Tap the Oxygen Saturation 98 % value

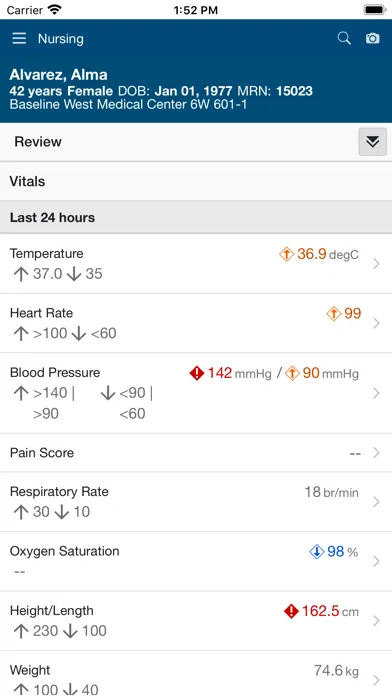pyautogui.click(x=342, y=552)
